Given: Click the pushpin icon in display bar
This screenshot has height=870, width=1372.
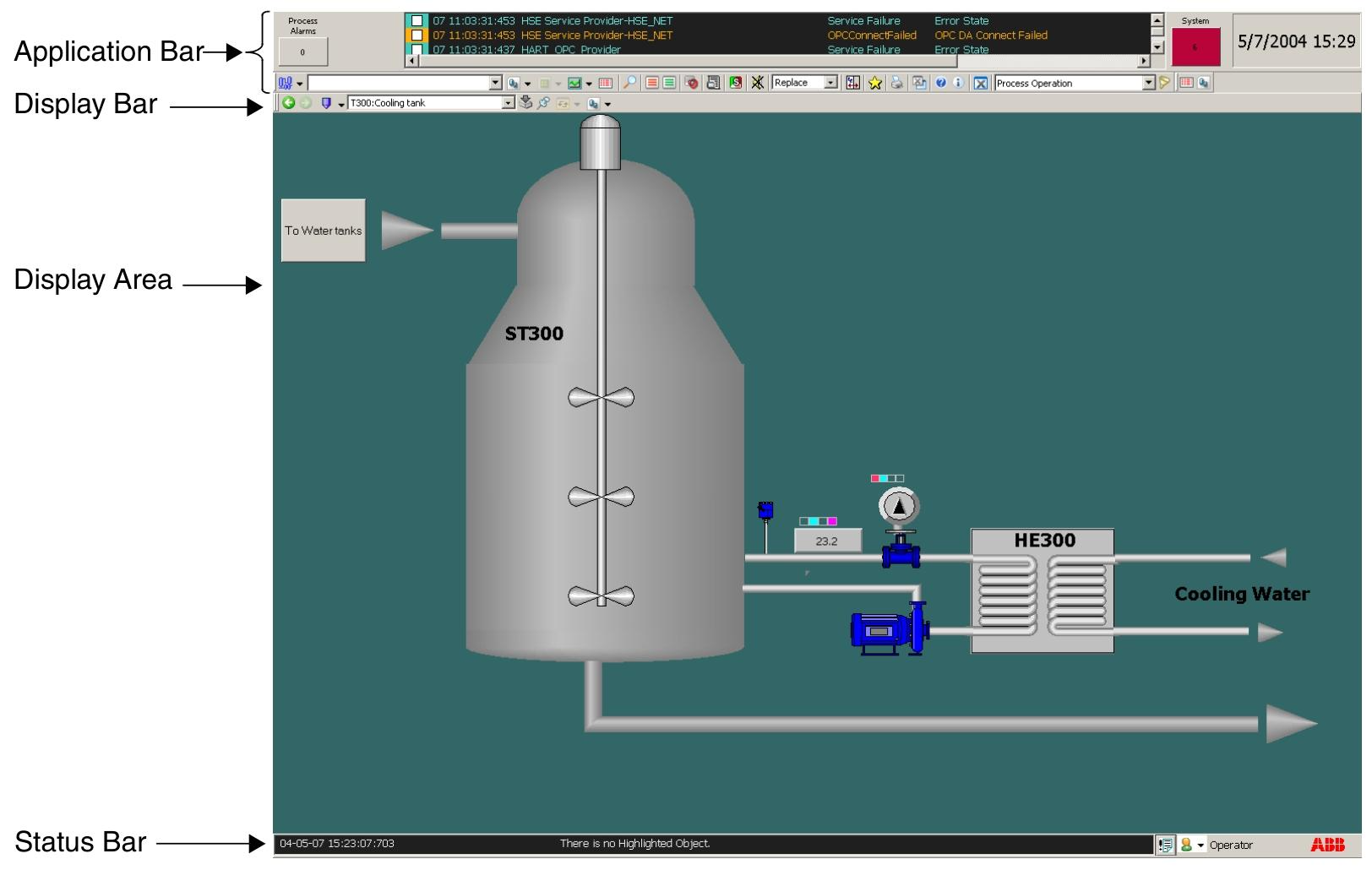Looking at the screenshot, I should pyautogui.click(x=543, y=103).
